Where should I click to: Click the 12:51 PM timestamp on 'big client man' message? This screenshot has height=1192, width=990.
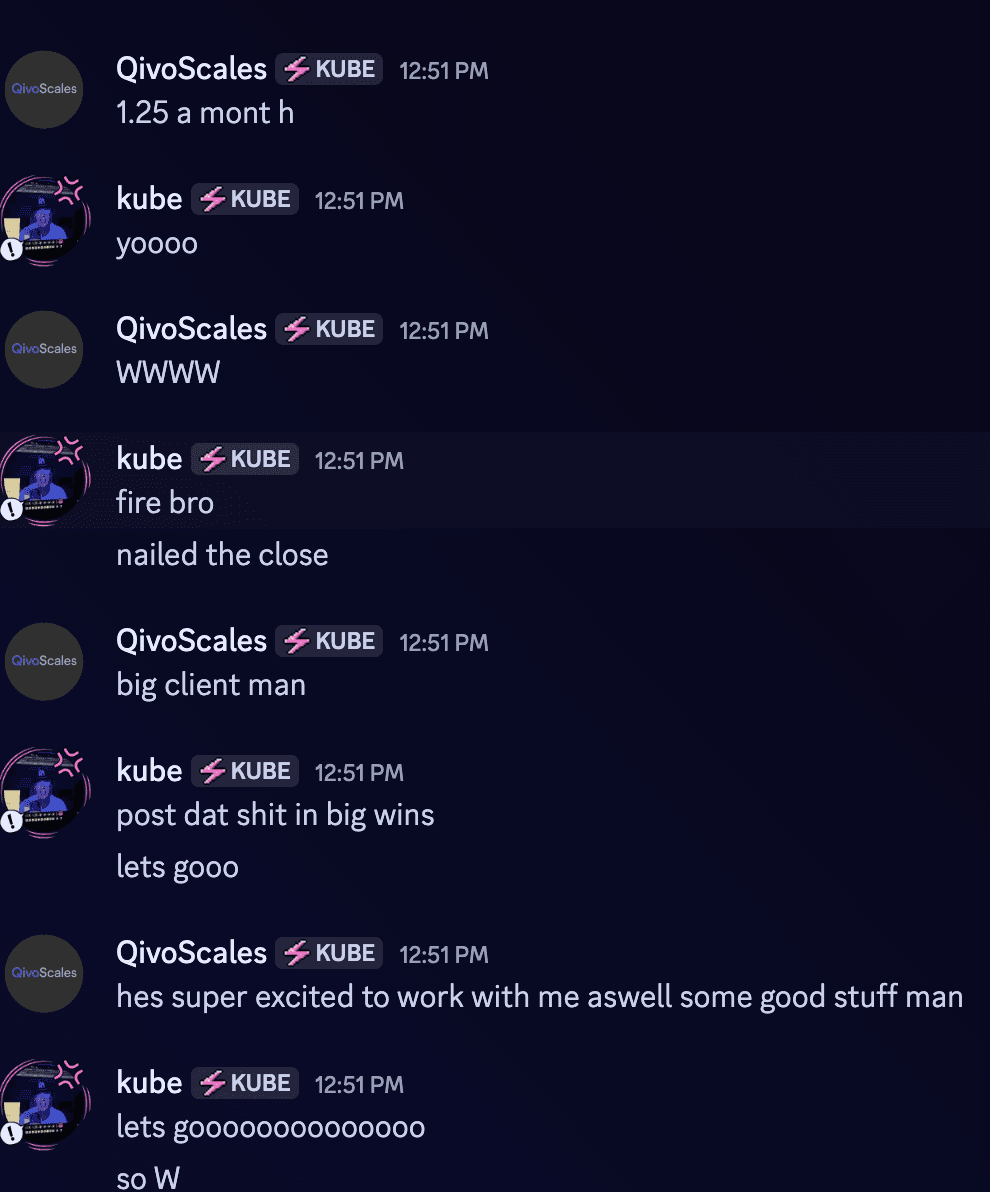pyautogui.click(x=443, y=643)
